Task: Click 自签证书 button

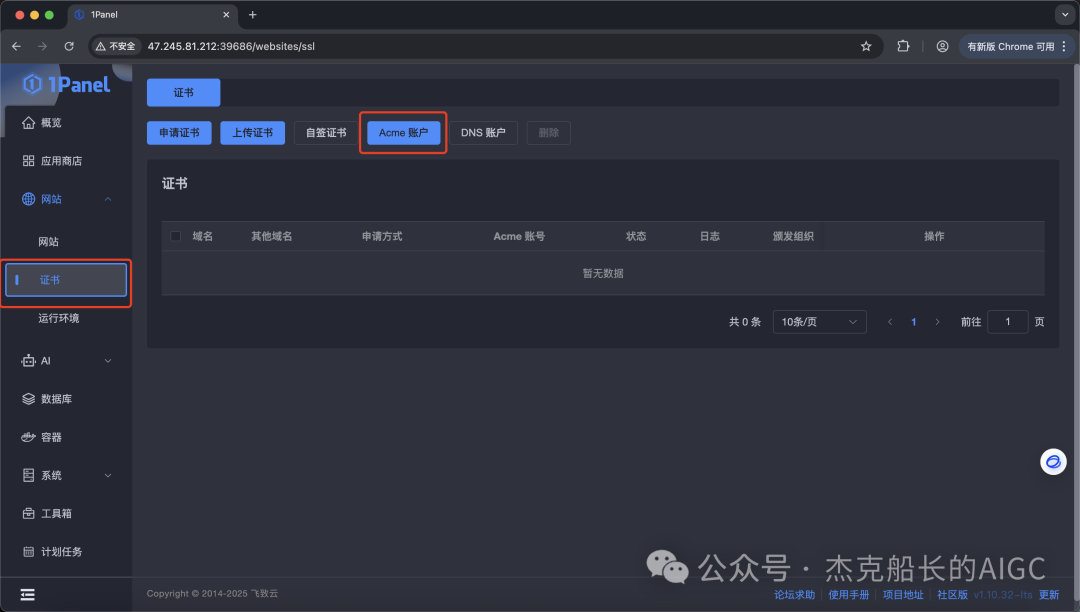Action: pos(326,133)
